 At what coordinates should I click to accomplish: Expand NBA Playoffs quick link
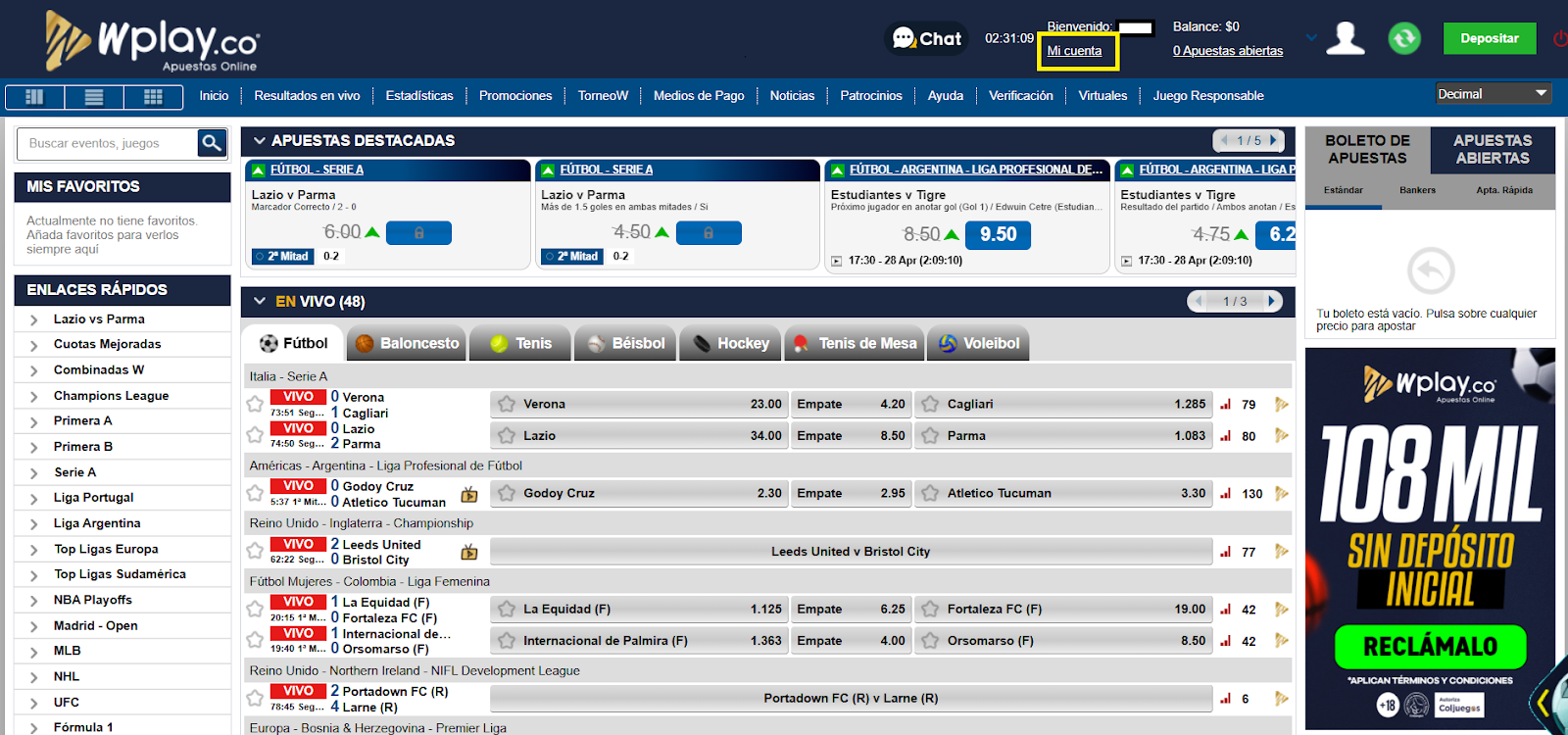pyautogui.click(x=34, y=600)
